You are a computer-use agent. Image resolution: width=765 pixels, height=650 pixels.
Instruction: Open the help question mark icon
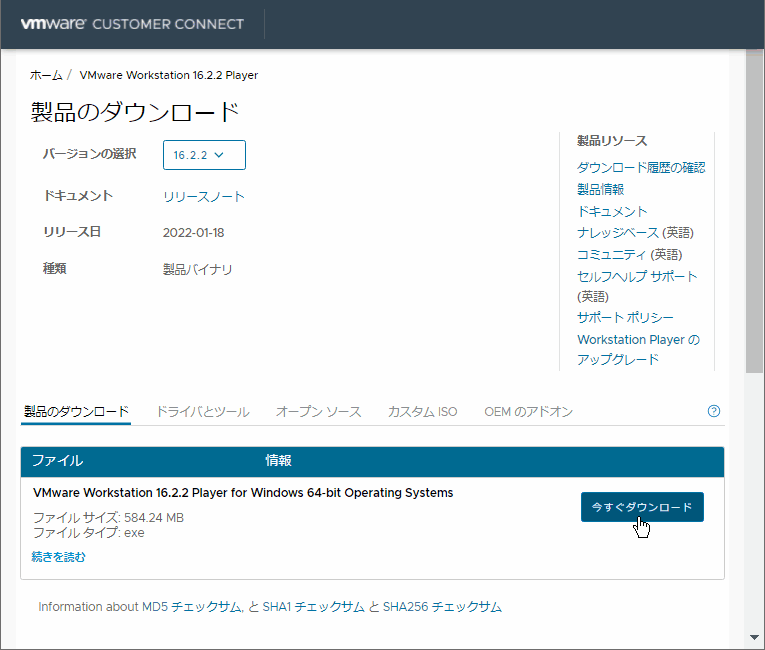pyautogui.click(x=713, y=411)
